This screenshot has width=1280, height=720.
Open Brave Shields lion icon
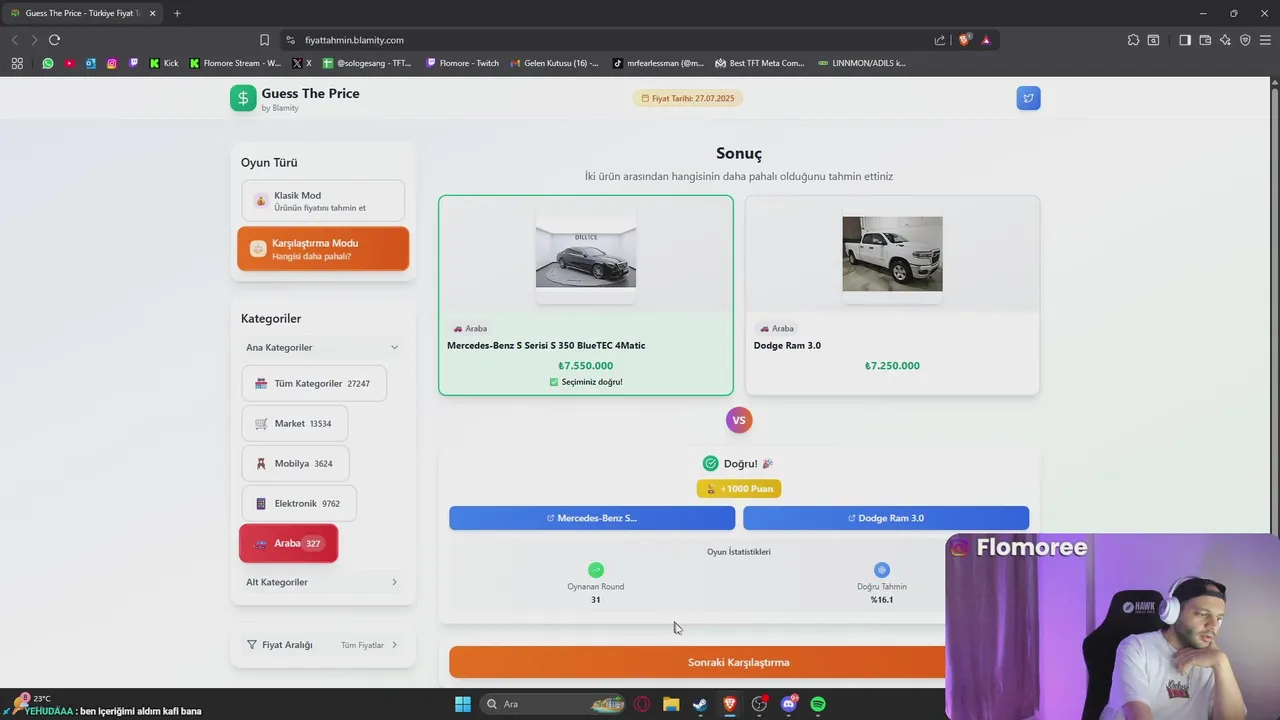click(x=964, y=40)
